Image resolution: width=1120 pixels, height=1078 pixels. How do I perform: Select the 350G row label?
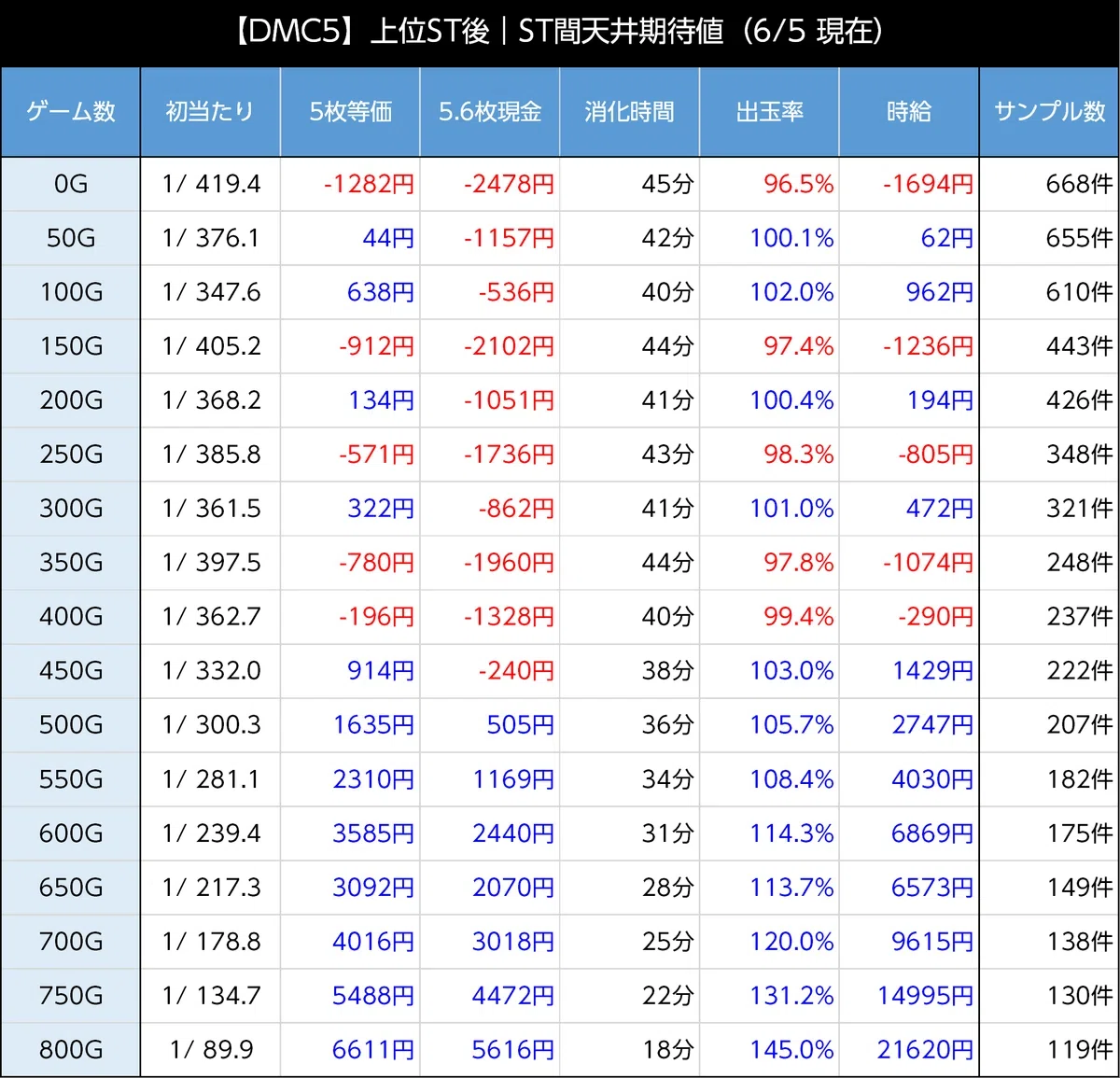pos(71,563)
